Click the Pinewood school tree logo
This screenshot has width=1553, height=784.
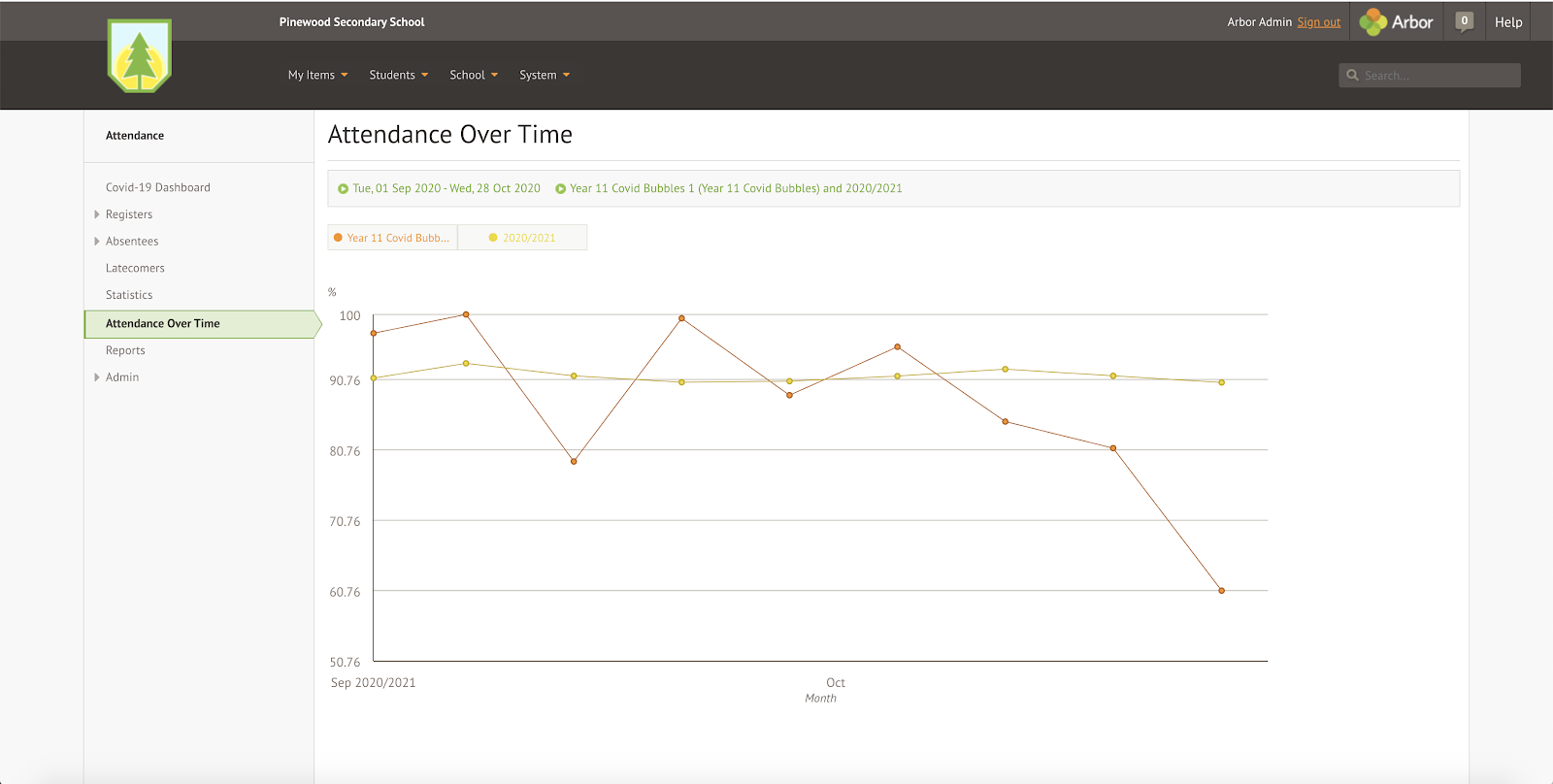140,56
